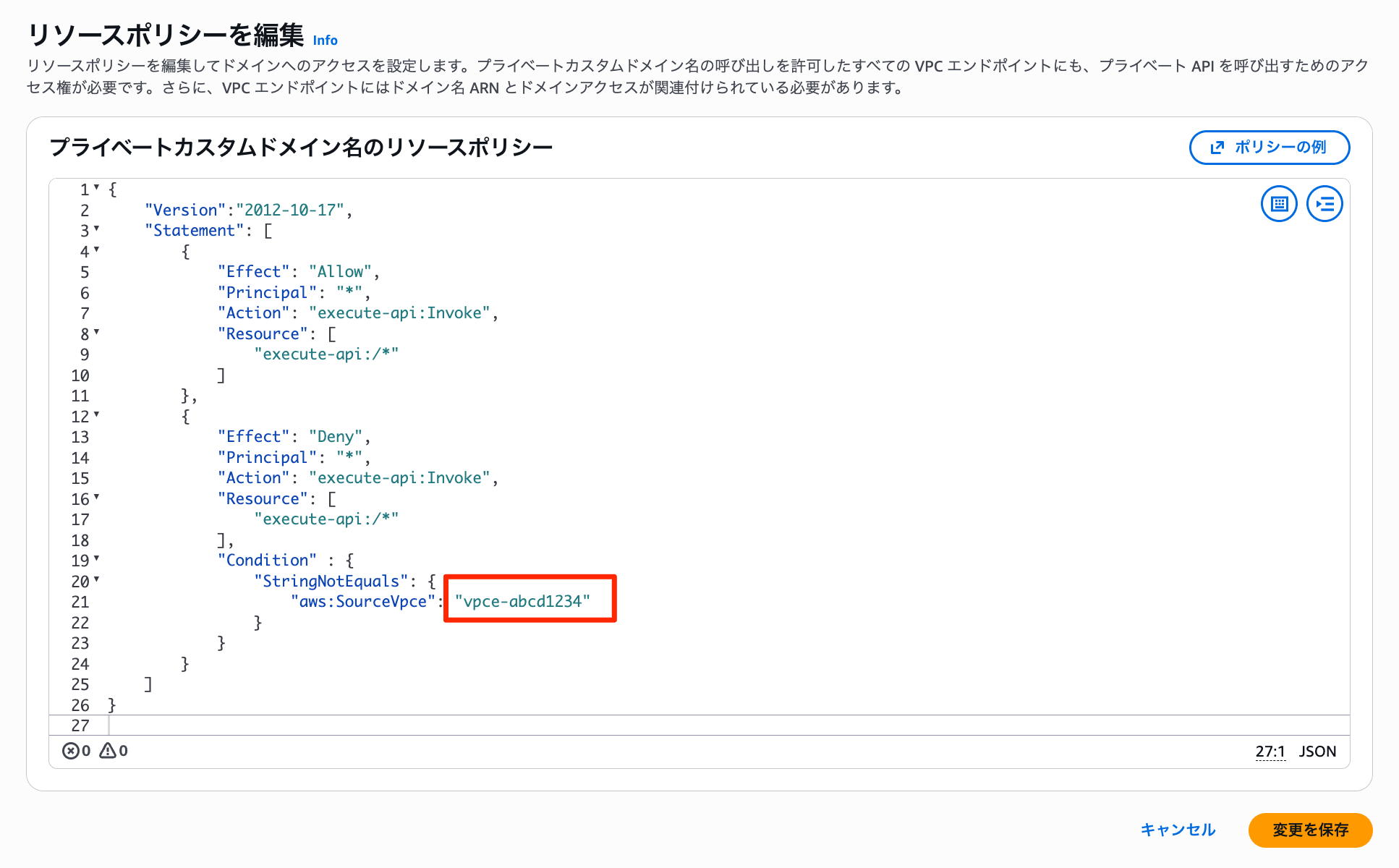
Task: Click "execute-api:/*" on line 17
Action: [326, 519]
